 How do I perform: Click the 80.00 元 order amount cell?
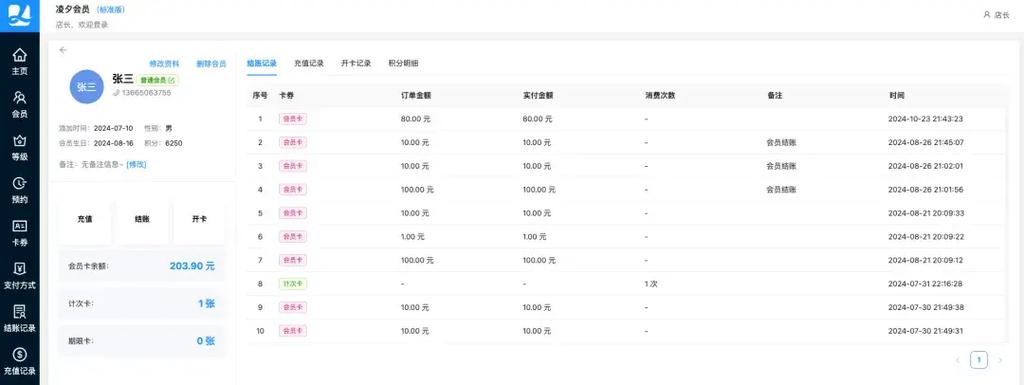tap(415, 119)
